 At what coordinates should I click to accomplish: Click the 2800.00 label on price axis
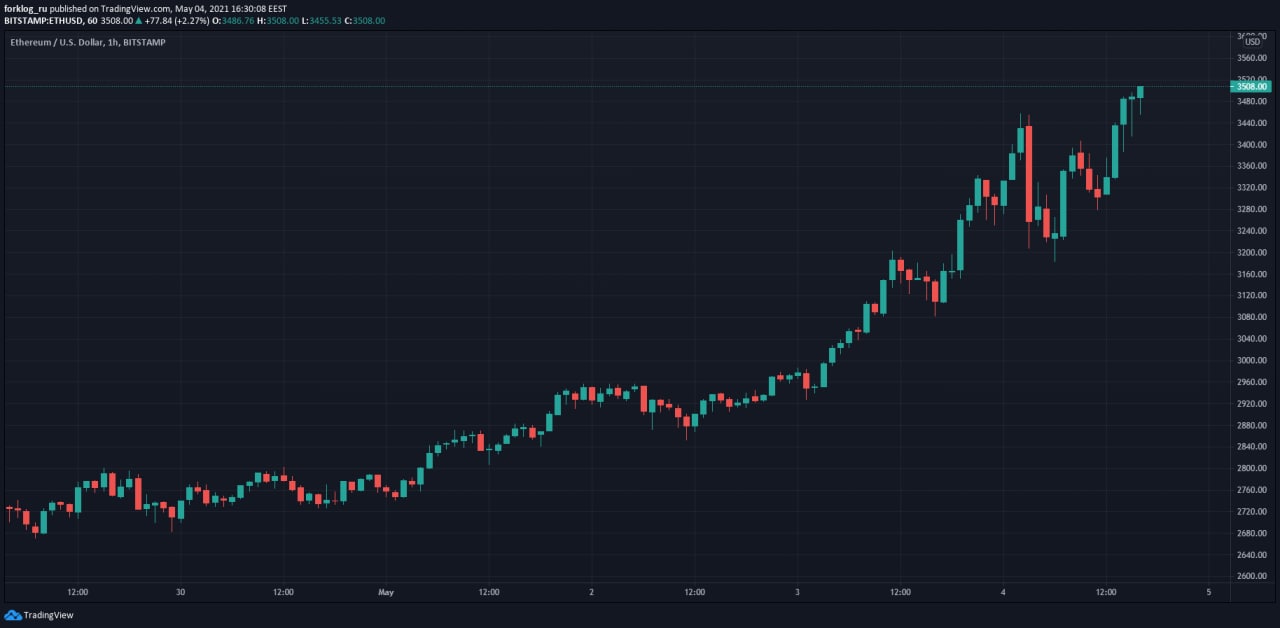pyautogui.click(x=1252, y=468)
